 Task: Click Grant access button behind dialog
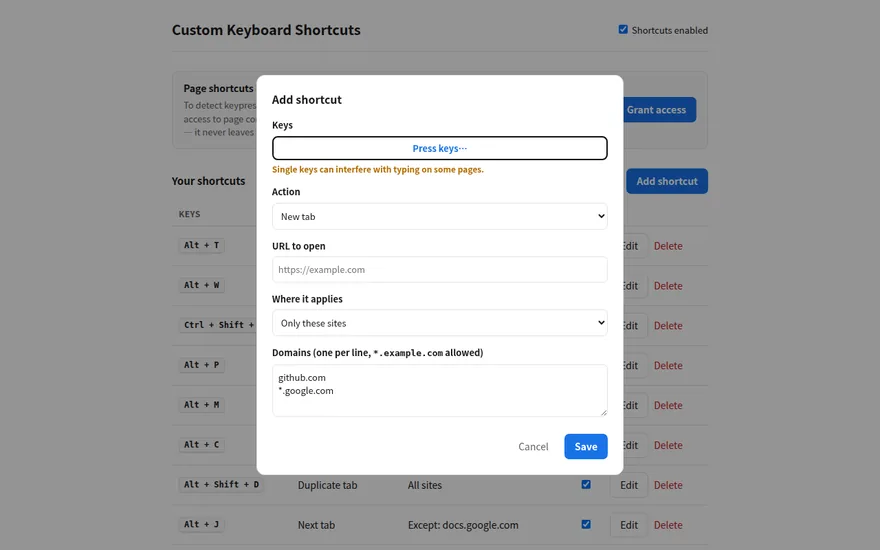click(659, 109)
